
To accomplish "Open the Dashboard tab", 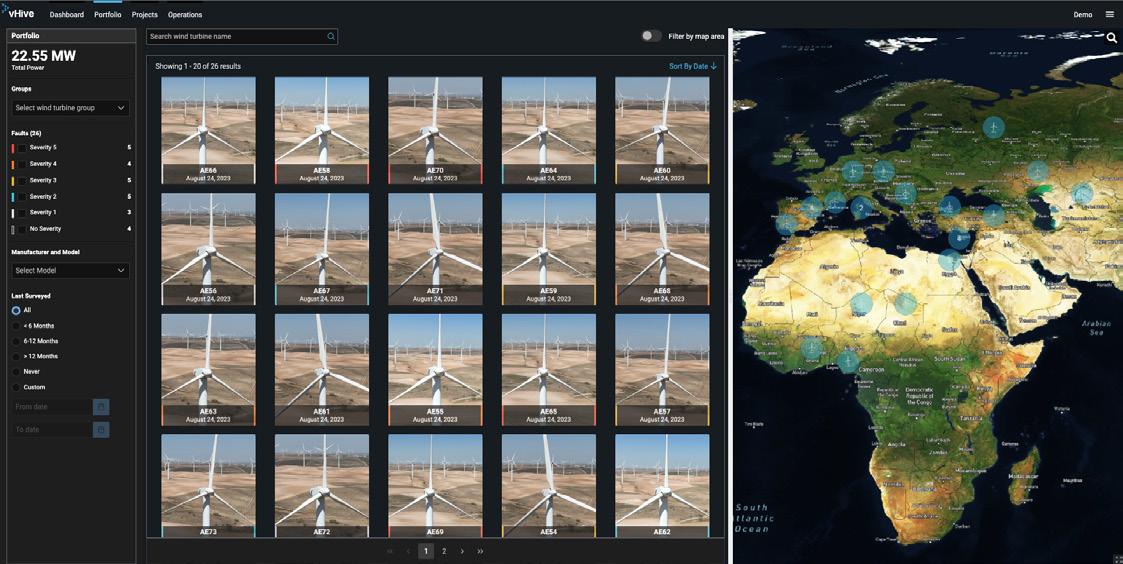I will pos(67,14).
